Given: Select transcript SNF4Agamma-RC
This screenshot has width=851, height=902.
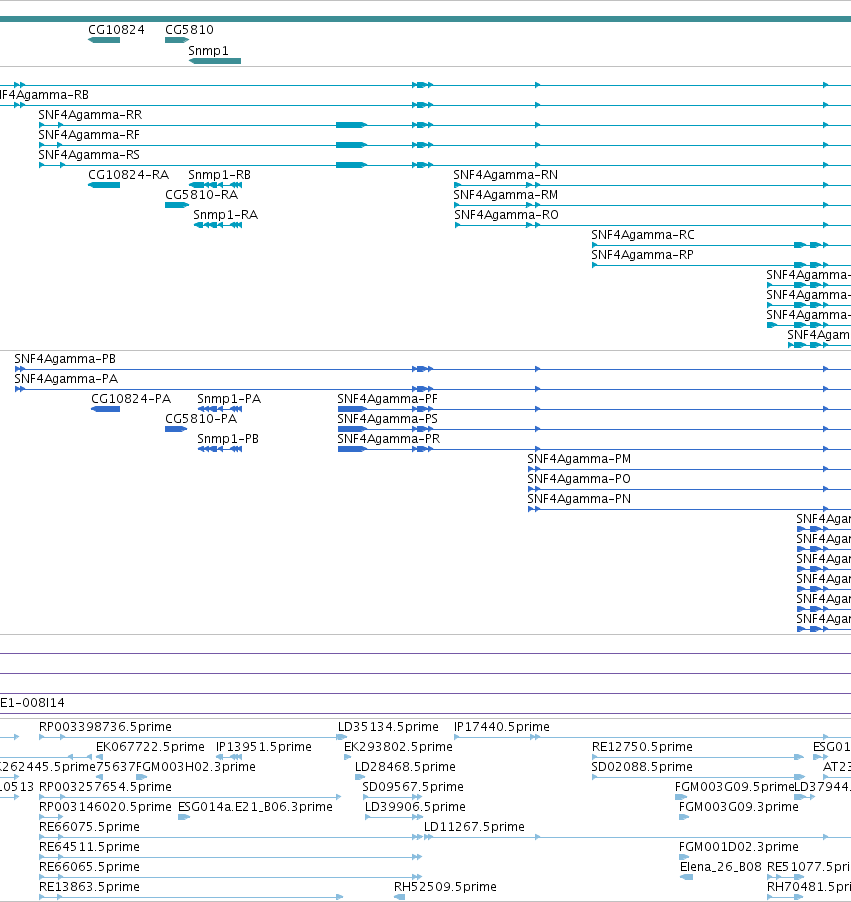Looking at the screenshot, I should pyautogui.click(x=643, y=235).
